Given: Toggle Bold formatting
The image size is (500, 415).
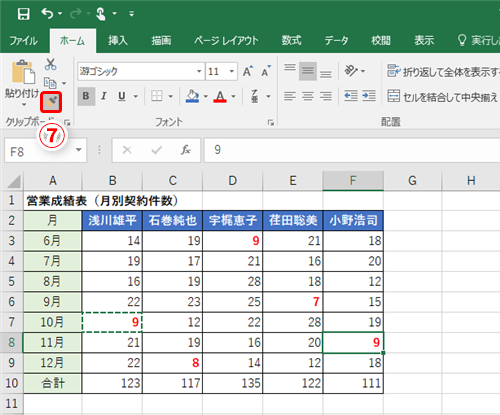Looking at the screenshot, I should coord(86,96).
